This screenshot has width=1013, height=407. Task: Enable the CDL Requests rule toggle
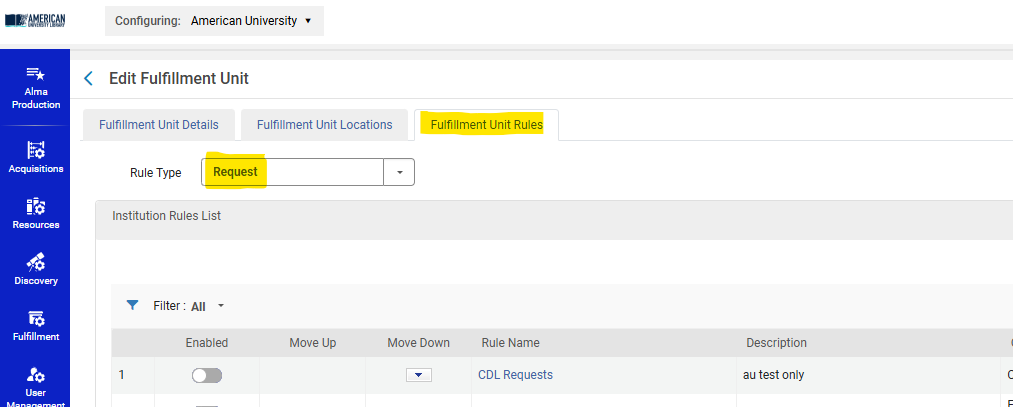point(207,375)
